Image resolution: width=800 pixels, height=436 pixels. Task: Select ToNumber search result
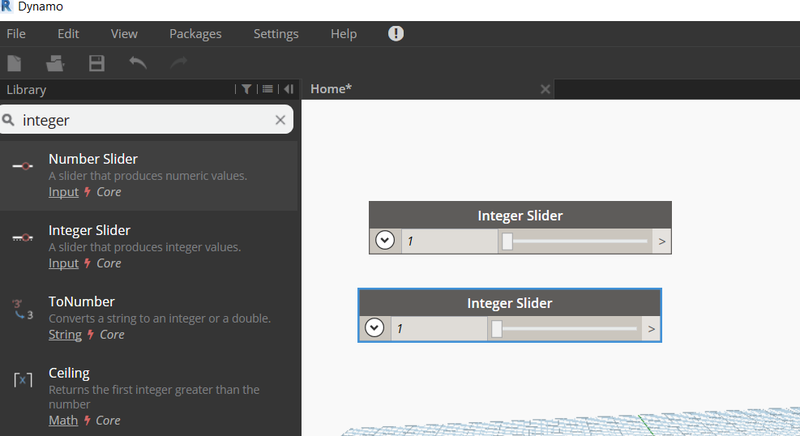(148, 319)
